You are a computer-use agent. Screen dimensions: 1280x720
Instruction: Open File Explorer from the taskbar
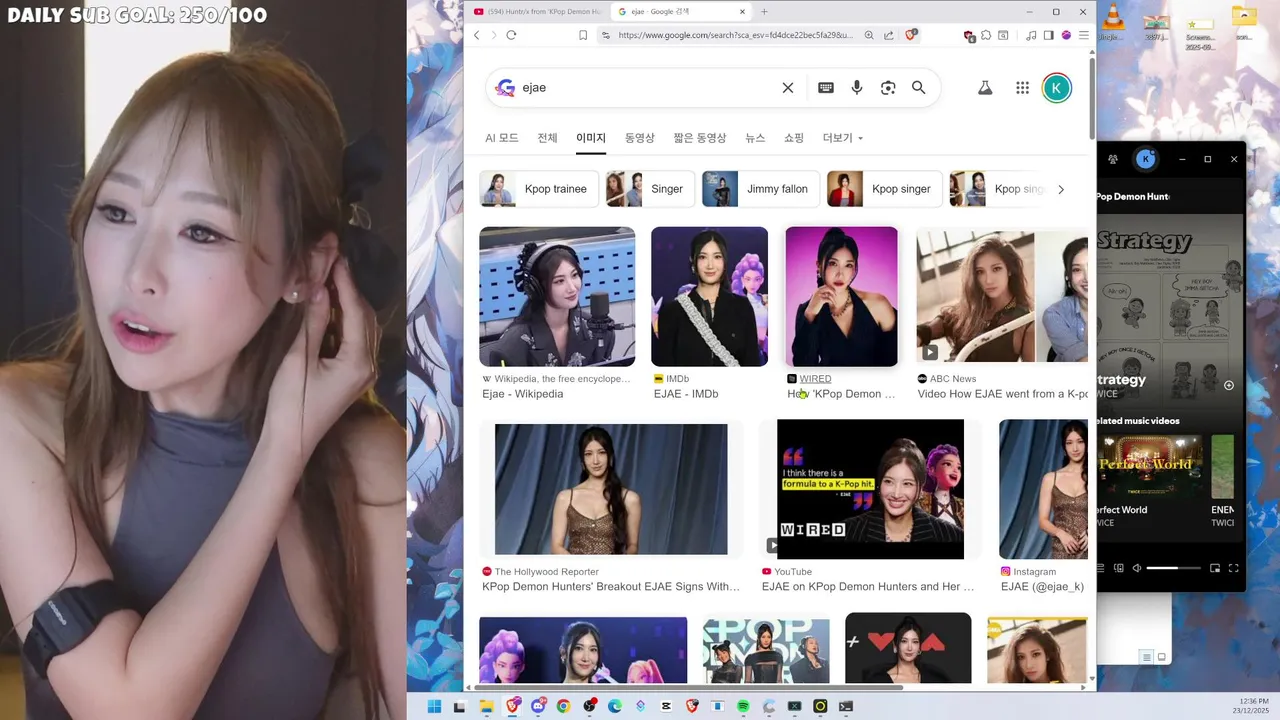[486, 706]
